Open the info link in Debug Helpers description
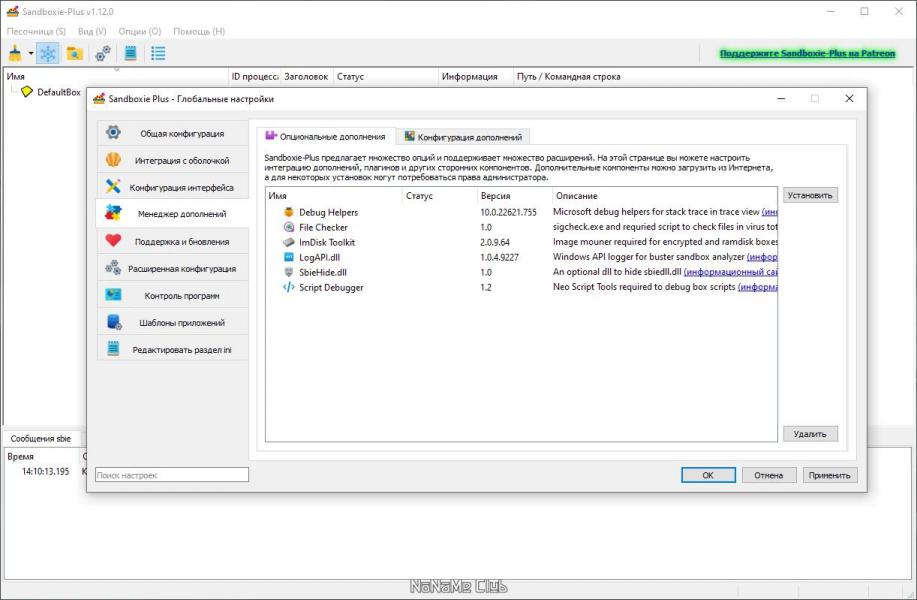917x600 pixels. pyautogui.click(x=770, y=212)
